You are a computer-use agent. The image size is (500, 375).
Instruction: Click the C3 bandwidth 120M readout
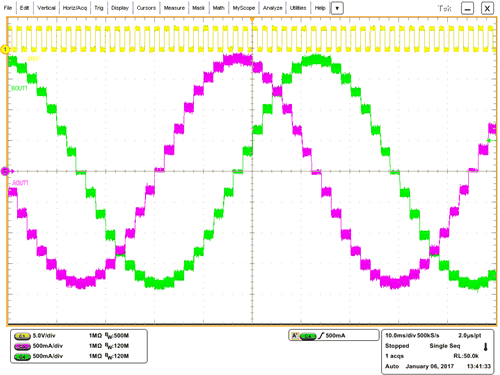point(117,346)
